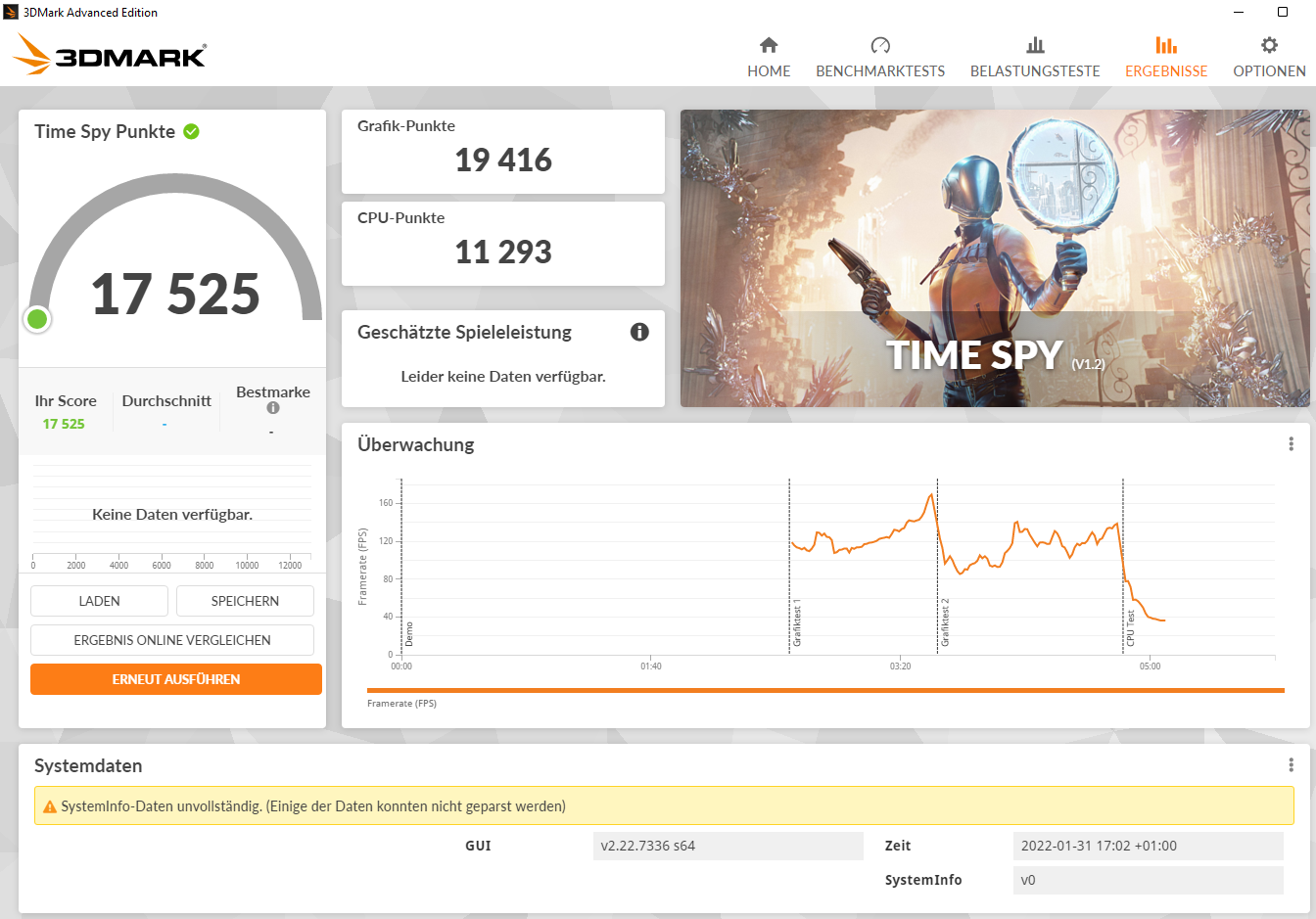The image size is (1316, 919).
Task: Minimize the 3DMark window
Action: click(x=1239, y=12)
